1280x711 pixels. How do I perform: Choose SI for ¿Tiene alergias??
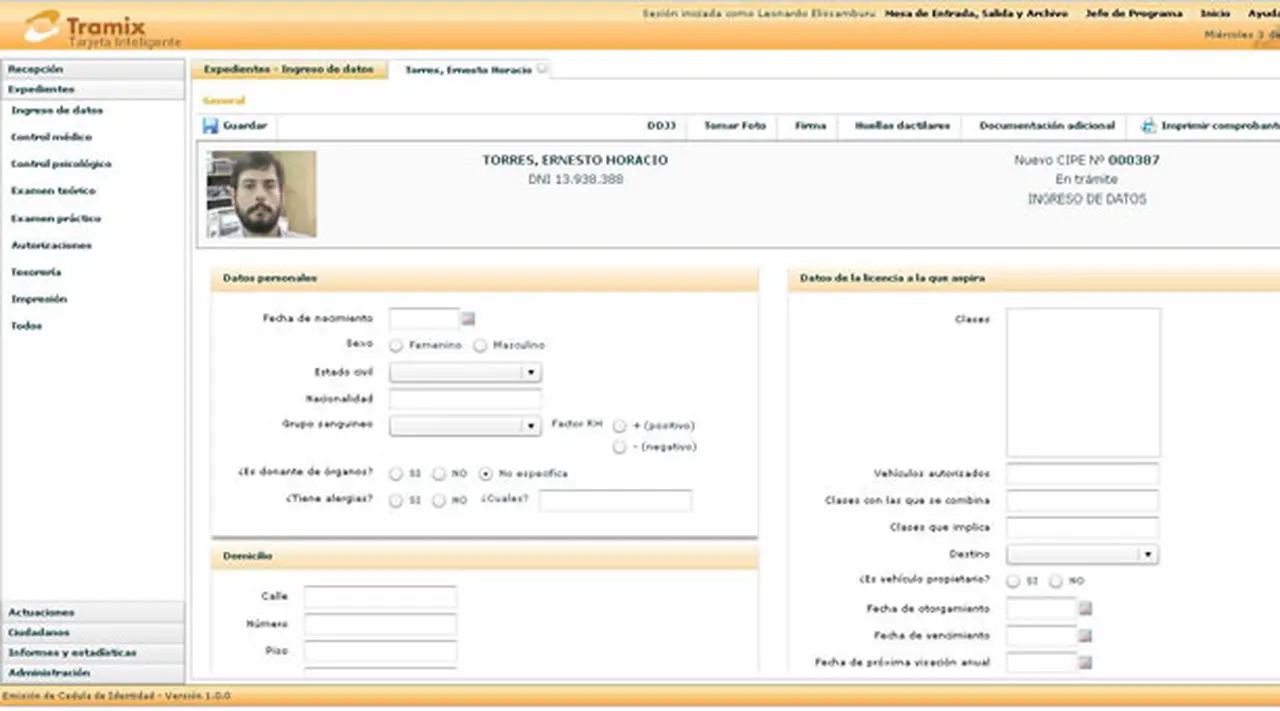(397, 500)
